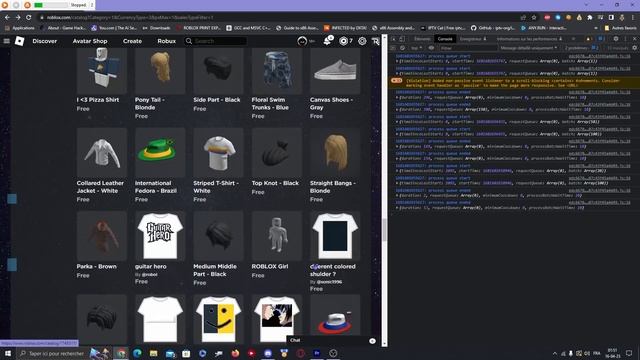Open the Github bookmark
This screenshot has width=640, height=360.
coord(493,28)
